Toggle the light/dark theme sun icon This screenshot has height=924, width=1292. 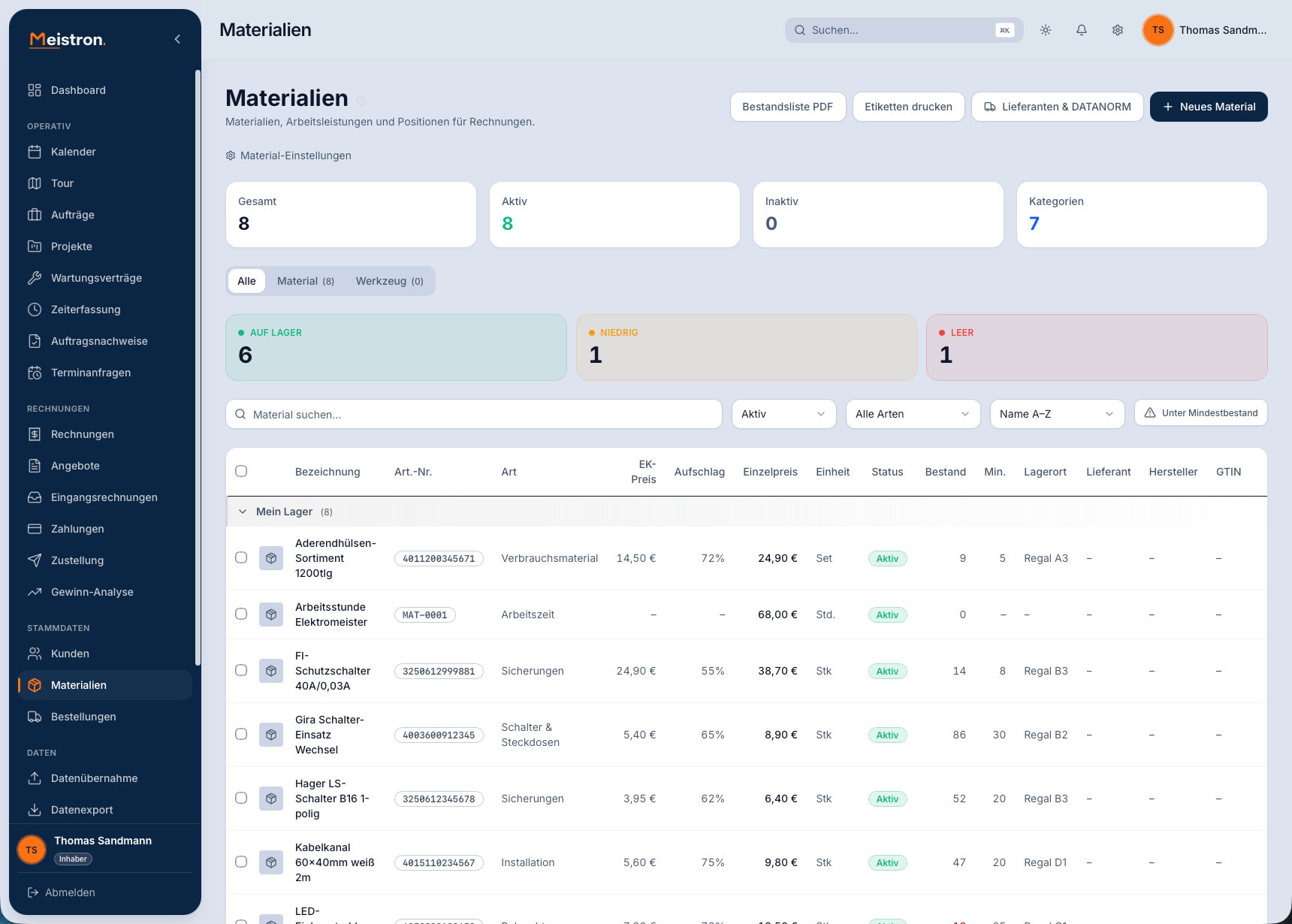coord(1046,30)
